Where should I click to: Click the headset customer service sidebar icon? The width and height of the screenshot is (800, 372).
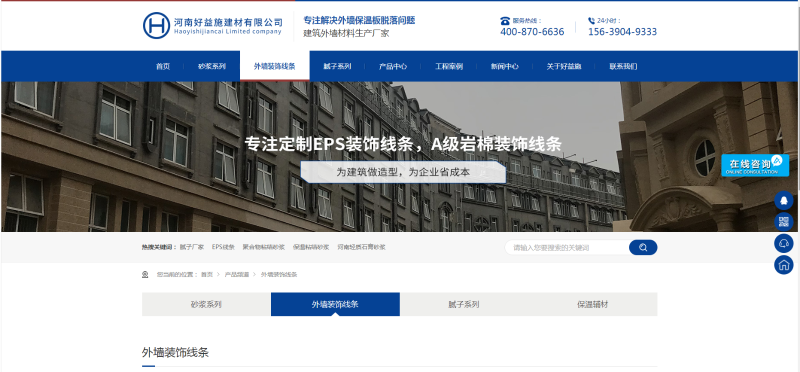784,243
